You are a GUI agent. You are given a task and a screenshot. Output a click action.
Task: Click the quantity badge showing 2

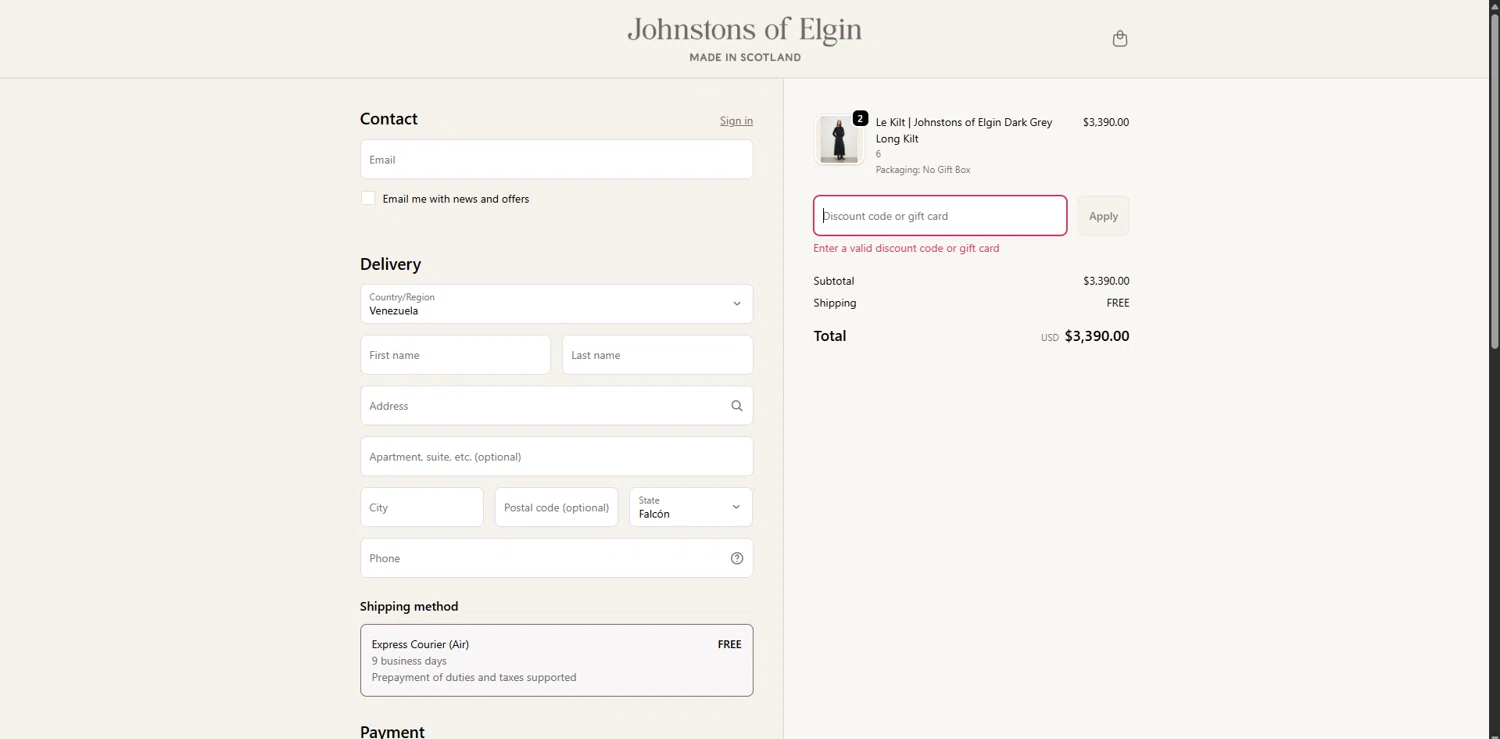[x=860, y=118]
